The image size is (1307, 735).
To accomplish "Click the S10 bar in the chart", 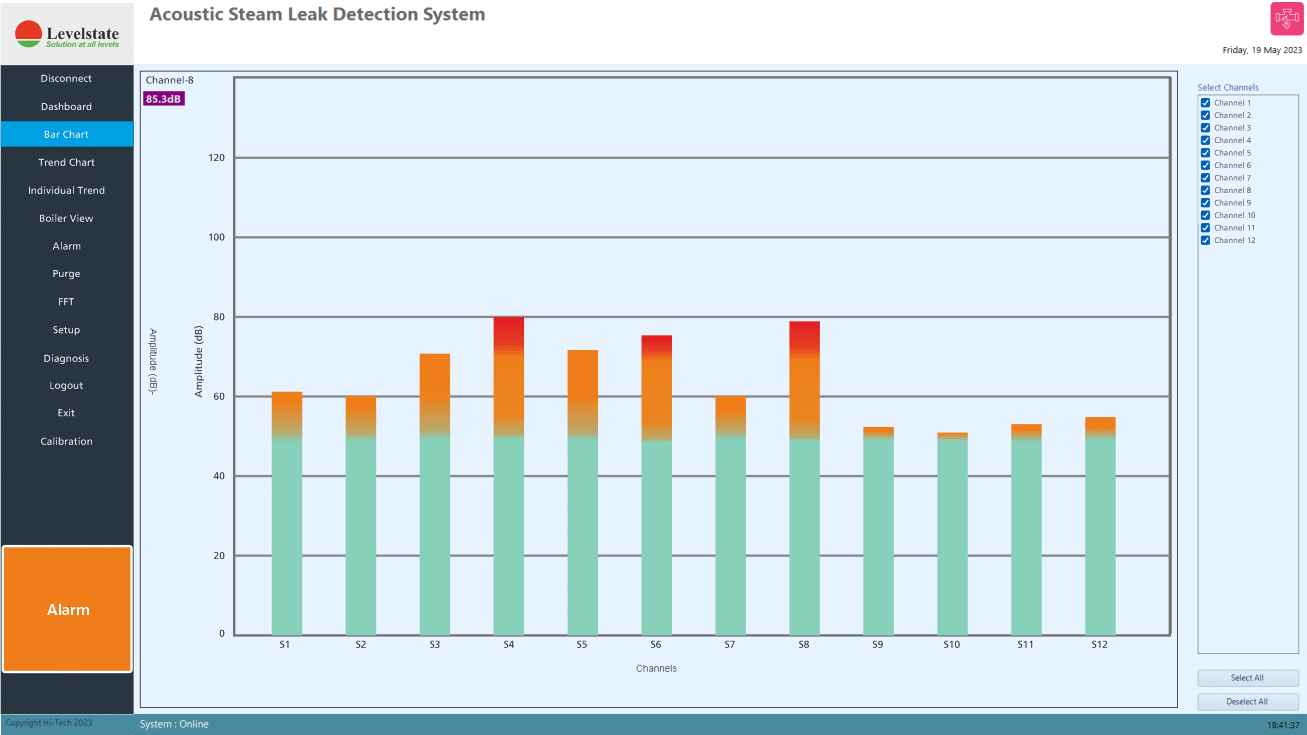I will 953,534.
